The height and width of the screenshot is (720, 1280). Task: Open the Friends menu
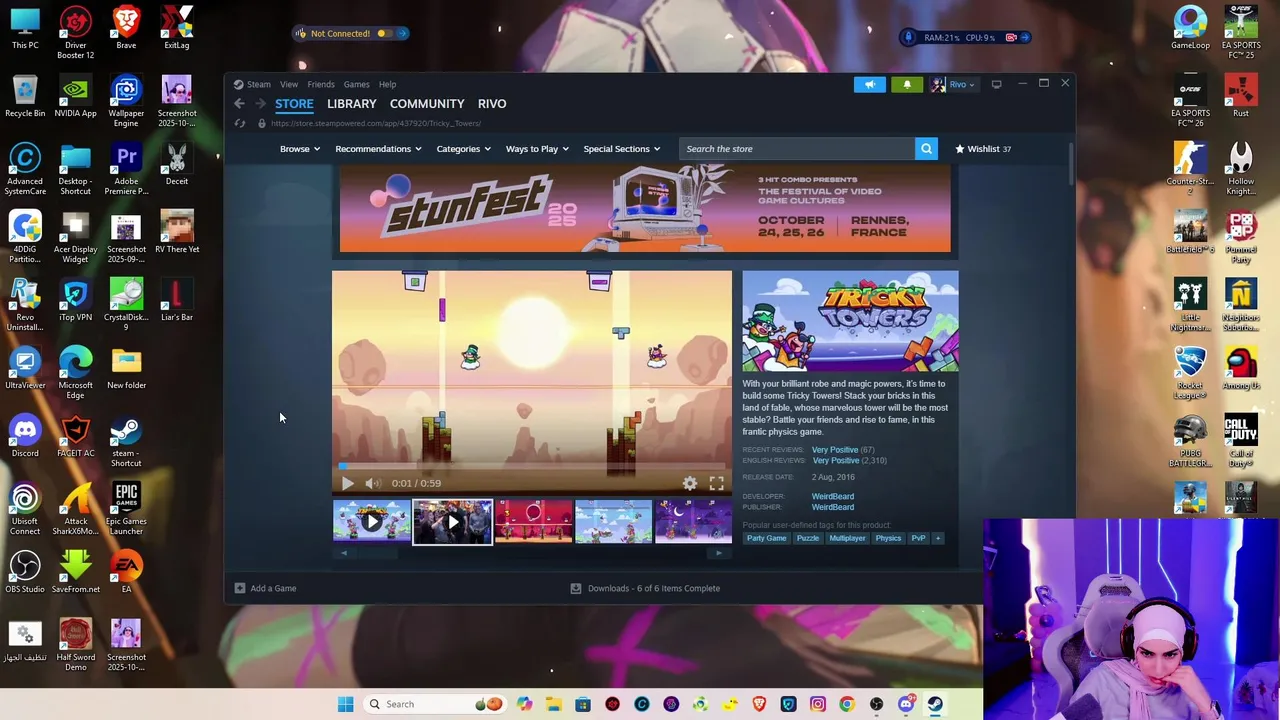pos(321,84)
